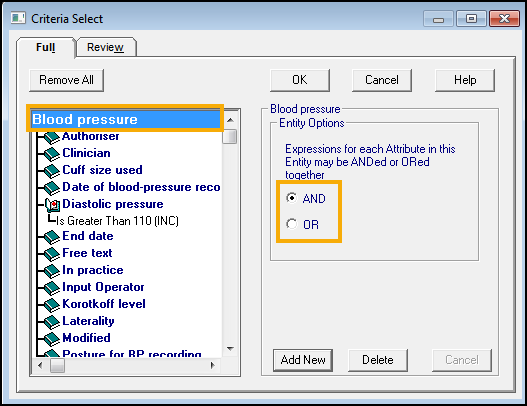
Task: Select Is Greater Than 110 (INC) expression
Action: click(x=118, y=221)
